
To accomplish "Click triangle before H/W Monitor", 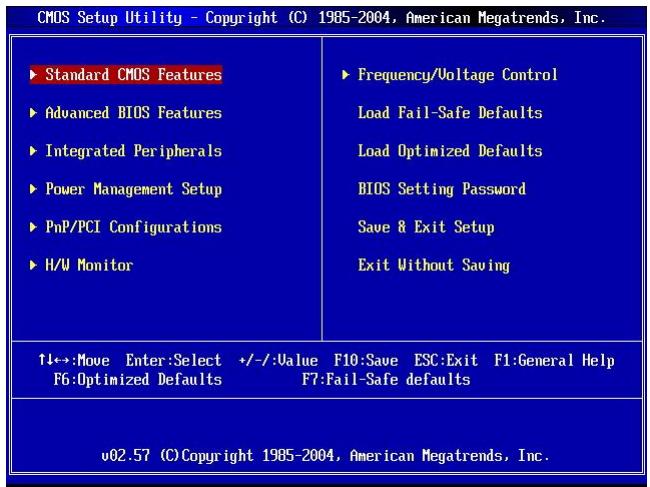I will point(34,265).
